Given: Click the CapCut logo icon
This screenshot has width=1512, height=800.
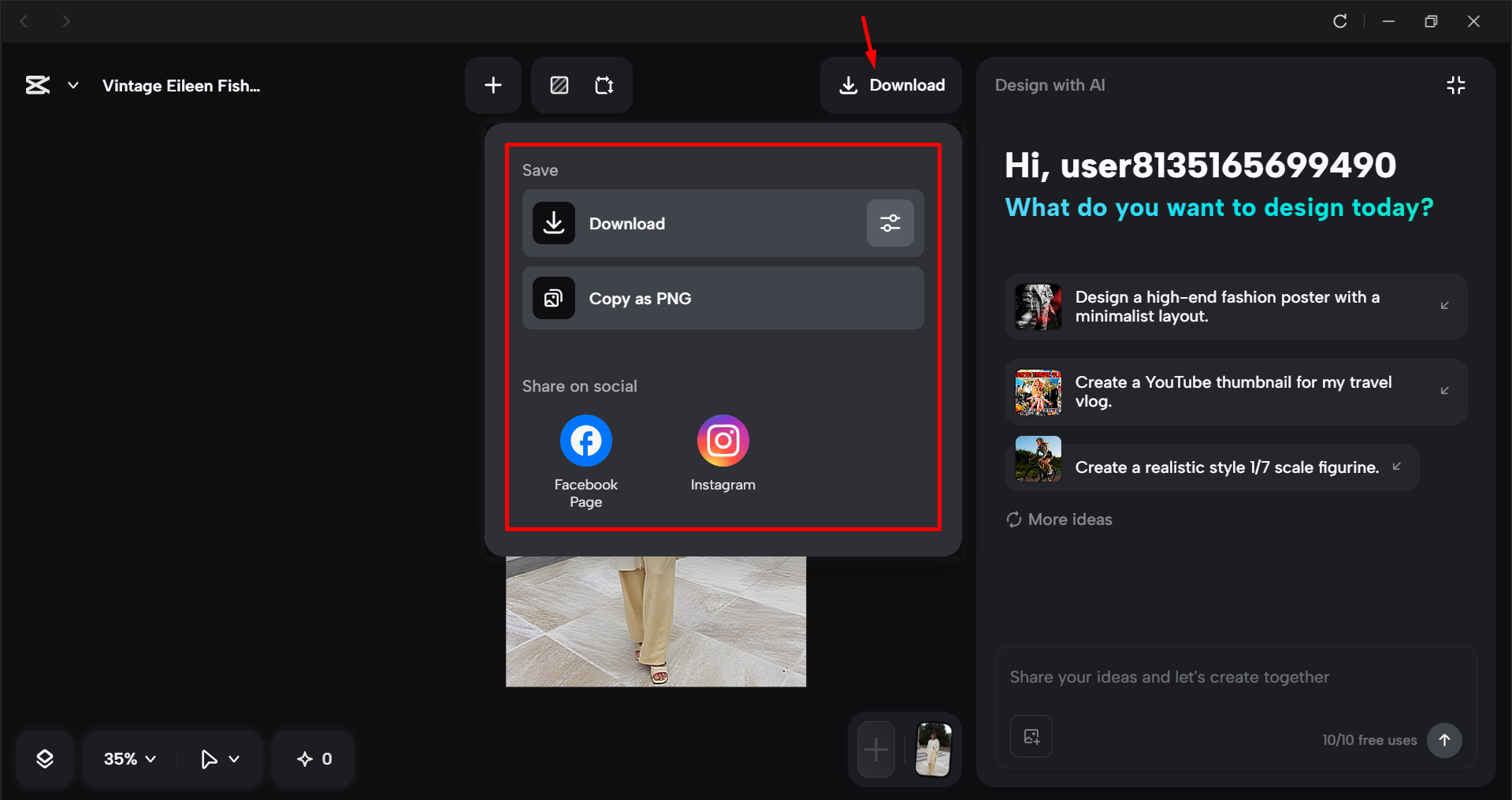Looking at the screenshot, I should (37, 85).
